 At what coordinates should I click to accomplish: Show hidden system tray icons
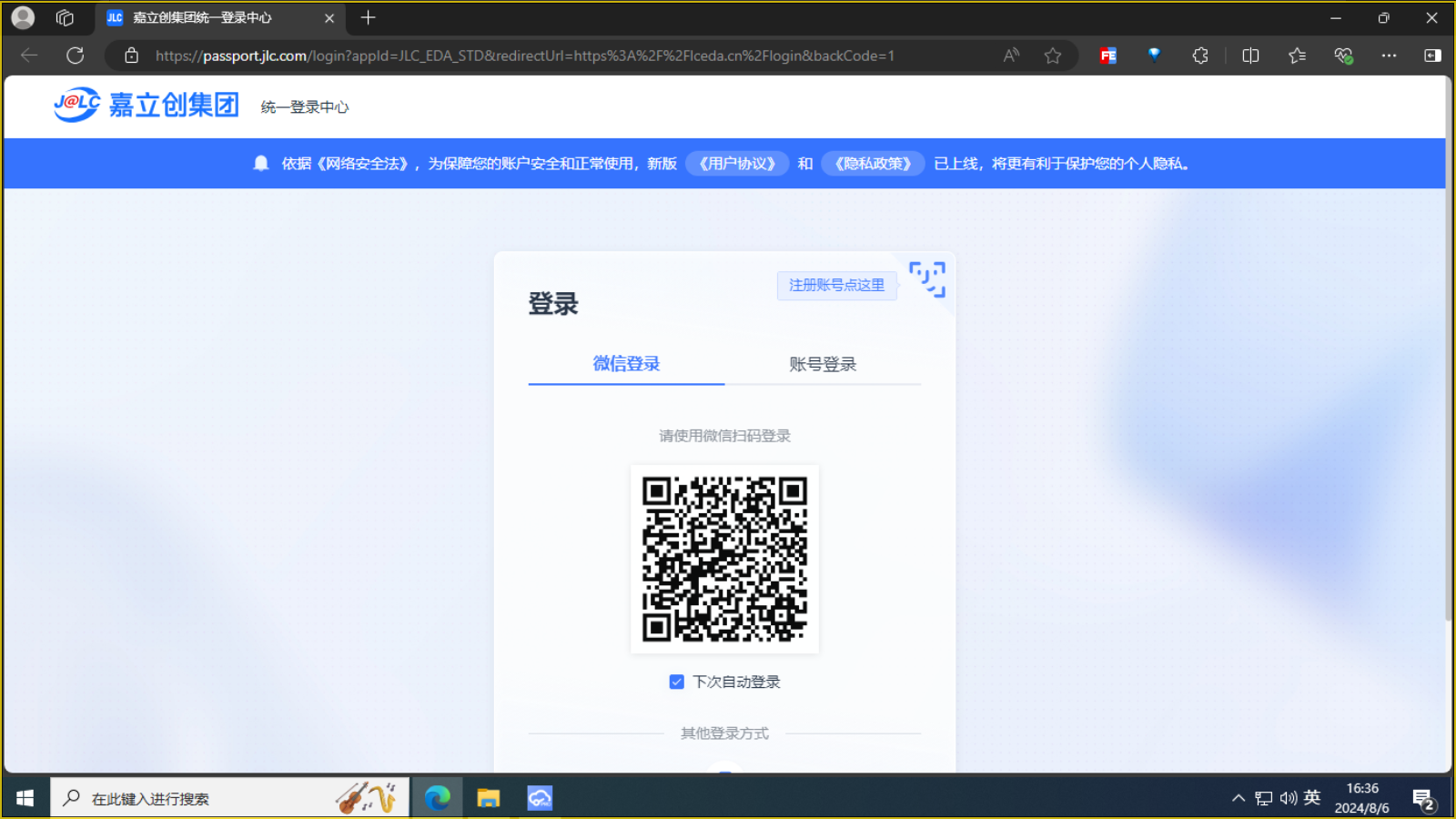[x=1239, y=798]
